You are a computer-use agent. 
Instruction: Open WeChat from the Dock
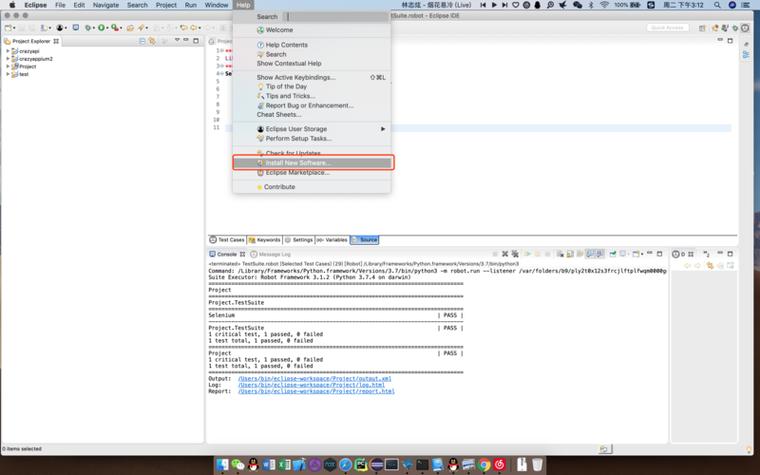(x=238, y=465)
